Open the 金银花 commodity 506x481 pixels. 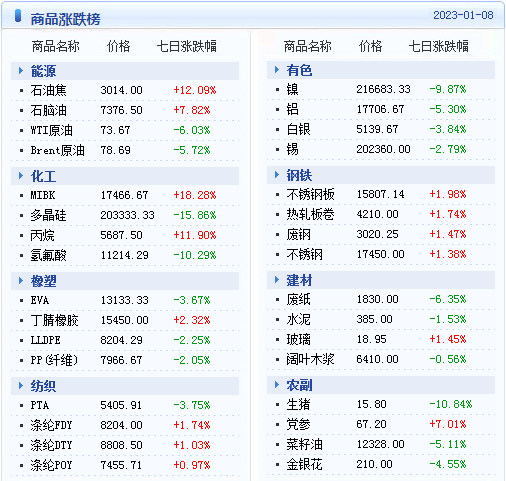tap(304, 464)
